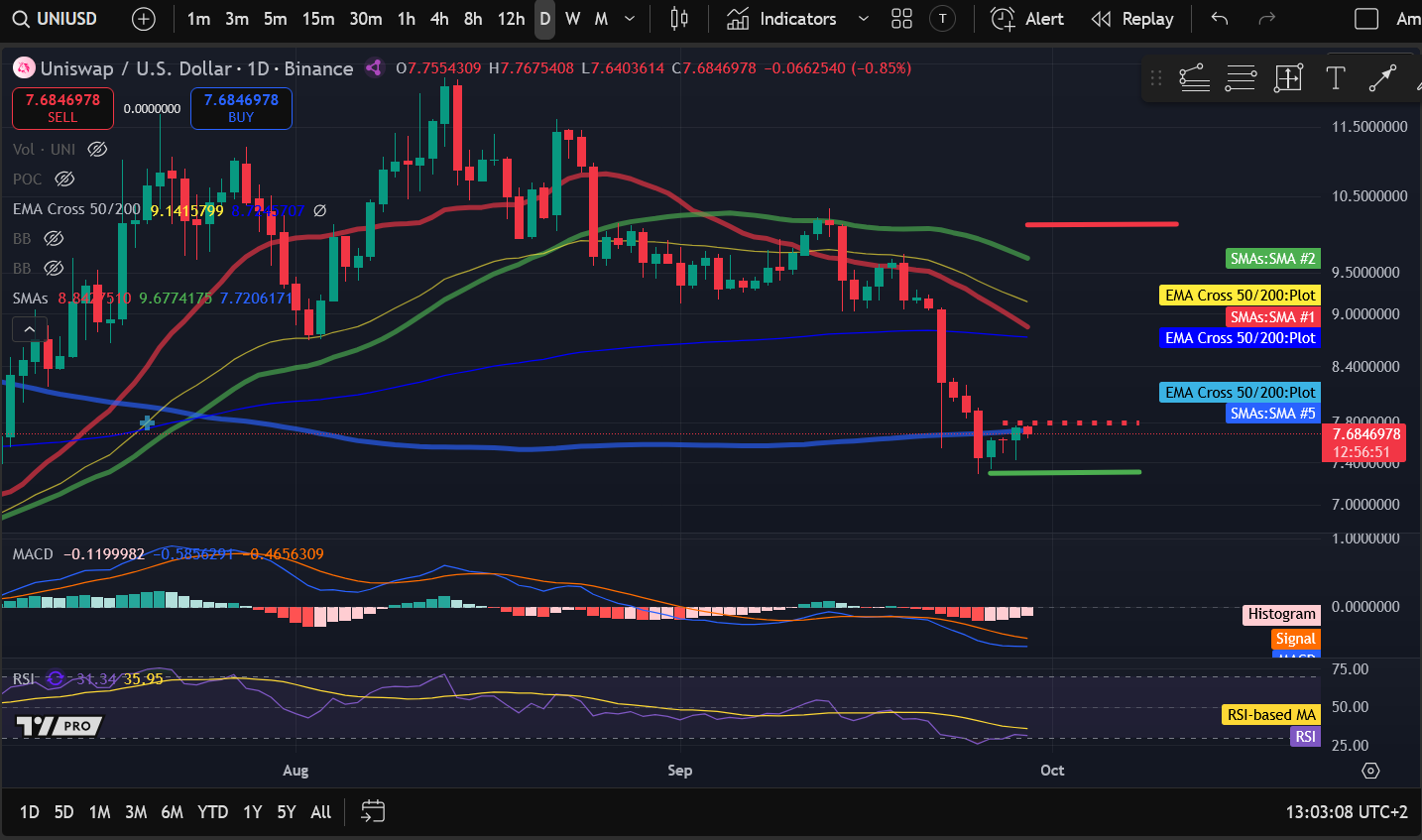Set the date range to 6M
1422x840 pixels.
click(173, 812)
